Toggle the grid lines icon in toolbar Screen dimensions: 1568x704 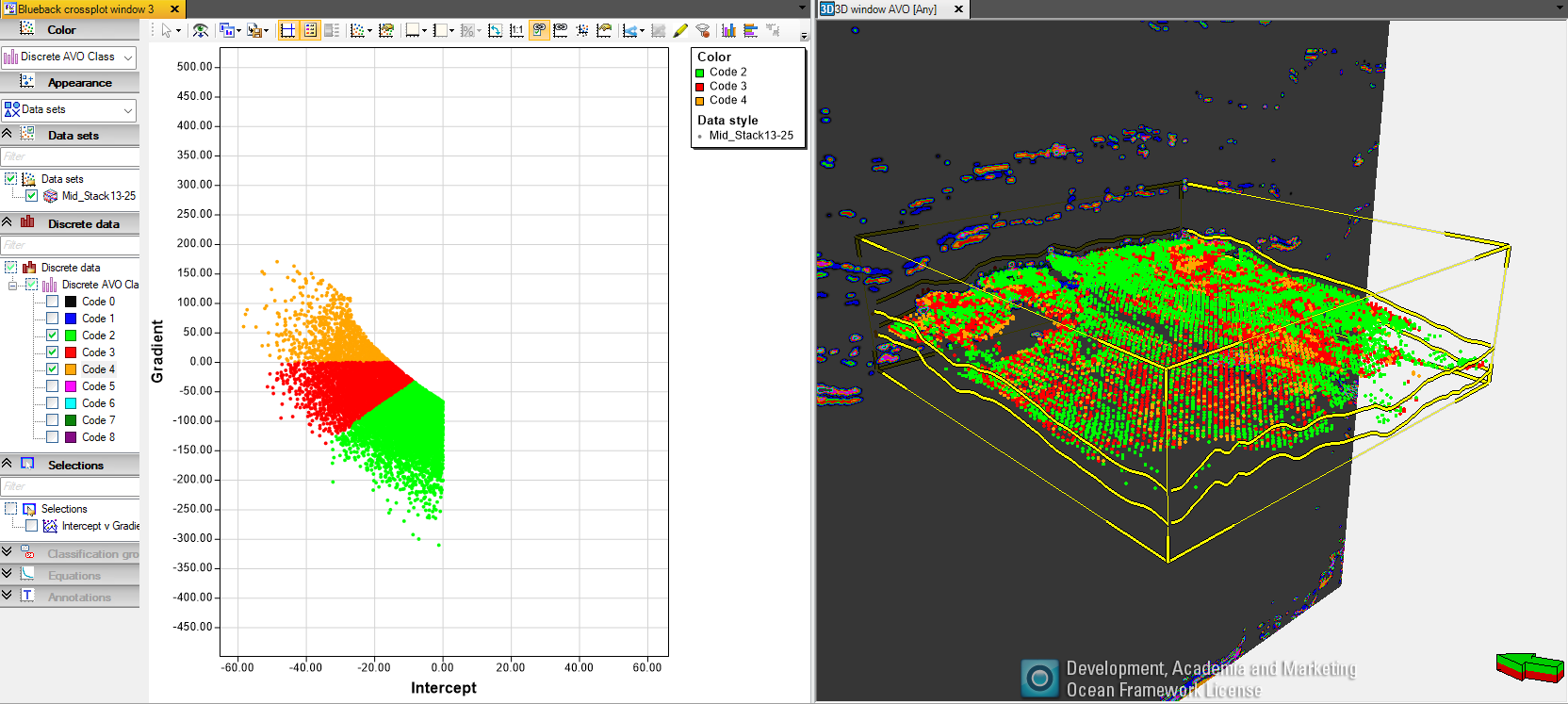(288, 30)
